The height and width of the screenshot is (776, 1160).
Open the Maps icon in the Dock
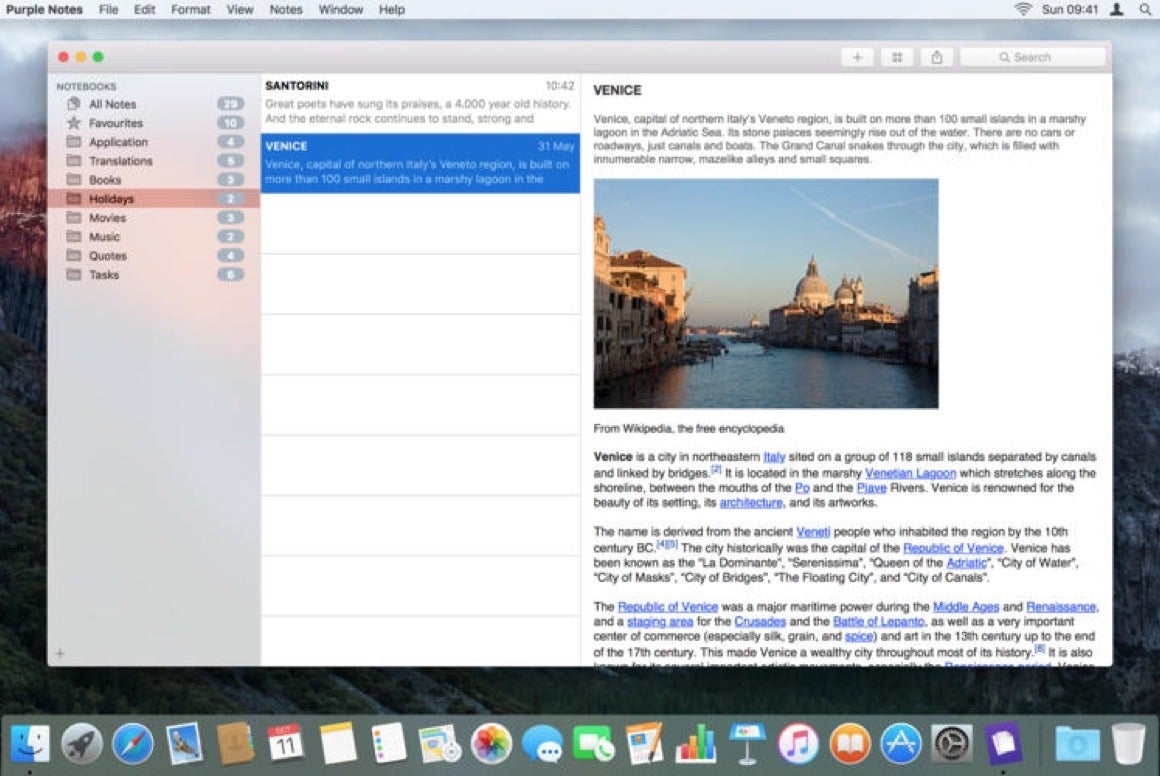coord(439,743)
